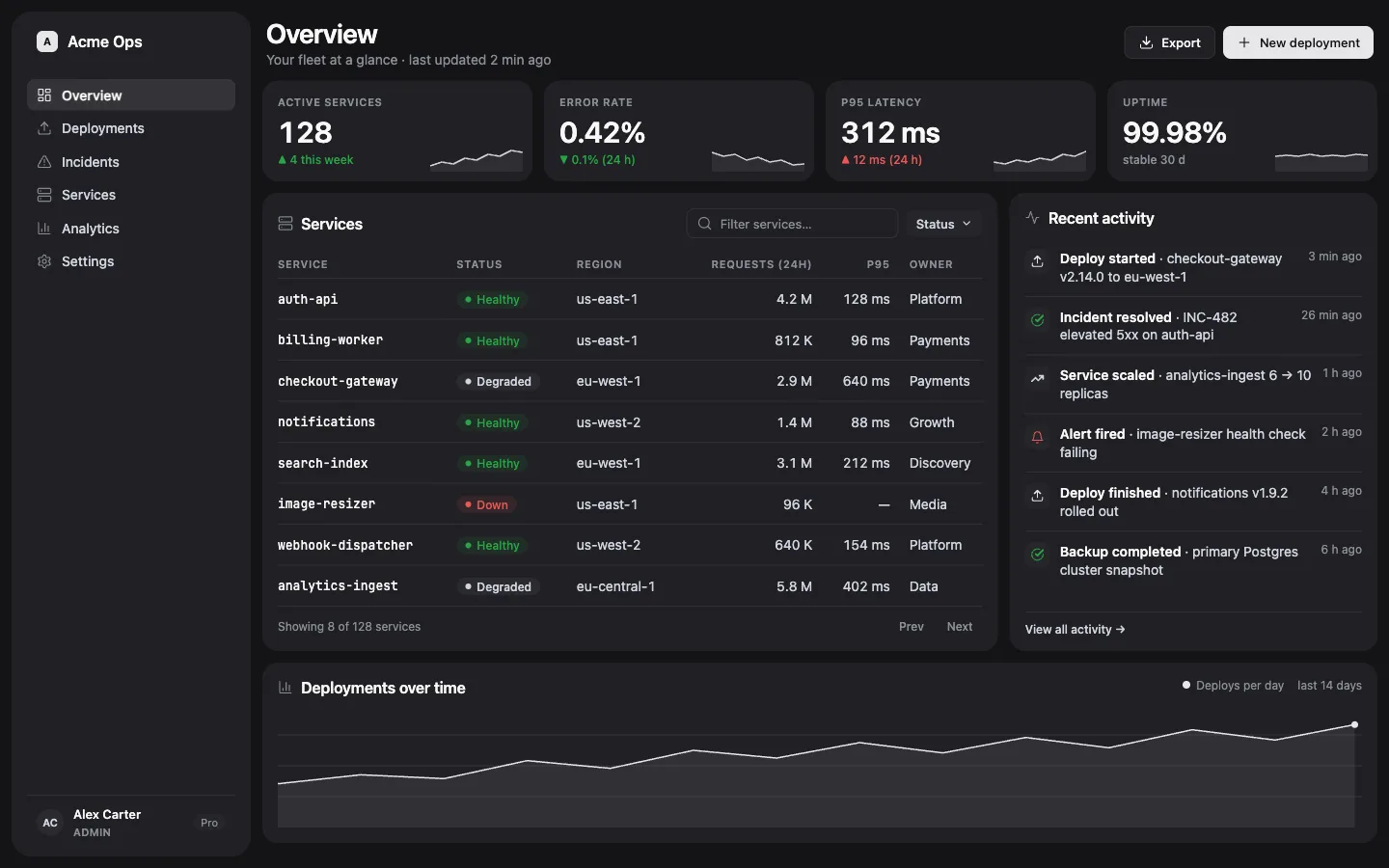Click the download icon inside Export button
The height and width of the screenshot is (868, 1389).
[x=1147, y=42]
